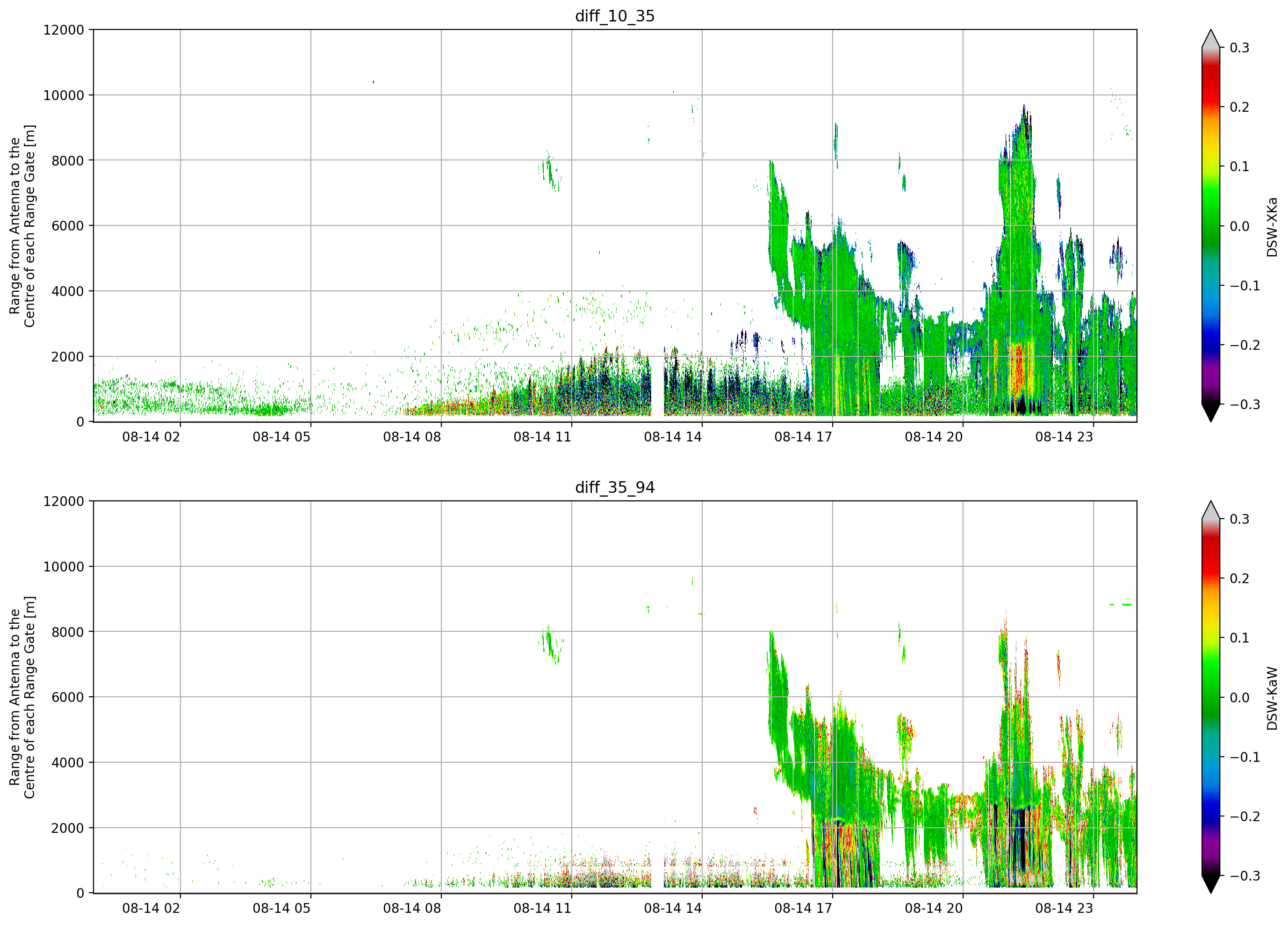Image resolution: width=1288 pixels, height=925 pixels.
Task: Click the black lower extension arrow of DSW-XKa colorbar
Action: [1211, 412]
